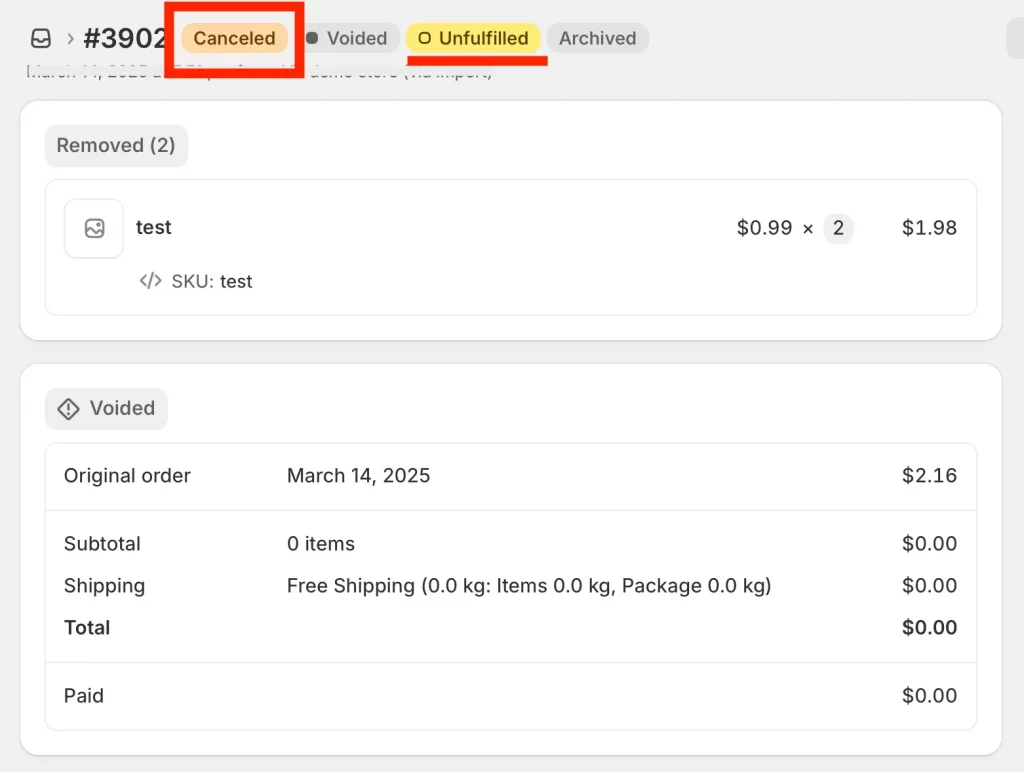Click the Original order label

pos(127,475)
